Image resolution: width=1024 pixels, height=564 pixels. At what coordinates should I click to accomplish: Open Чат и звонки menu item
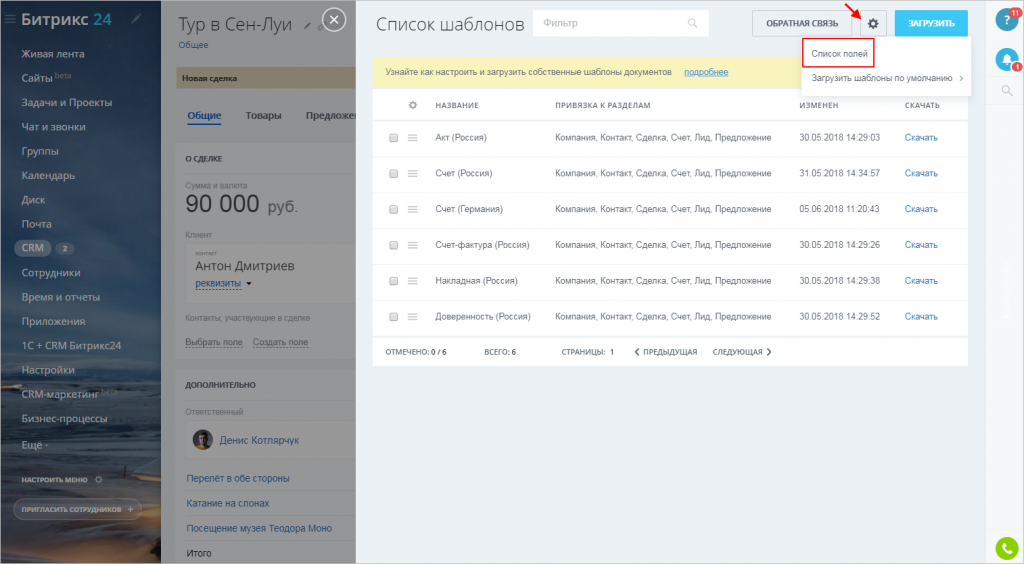[54, 127]
